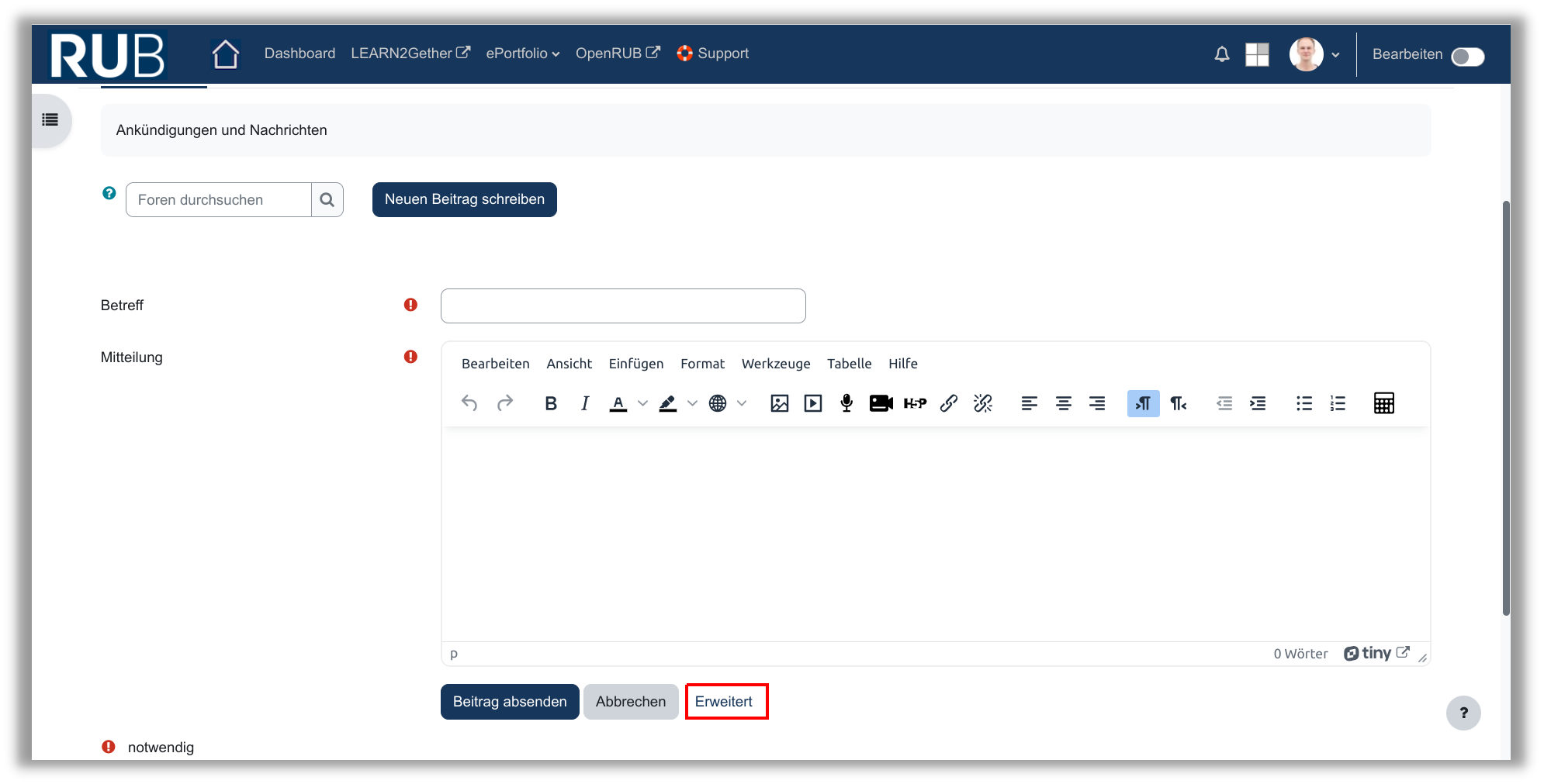Open the notifications bell icon

(1221, 54)
